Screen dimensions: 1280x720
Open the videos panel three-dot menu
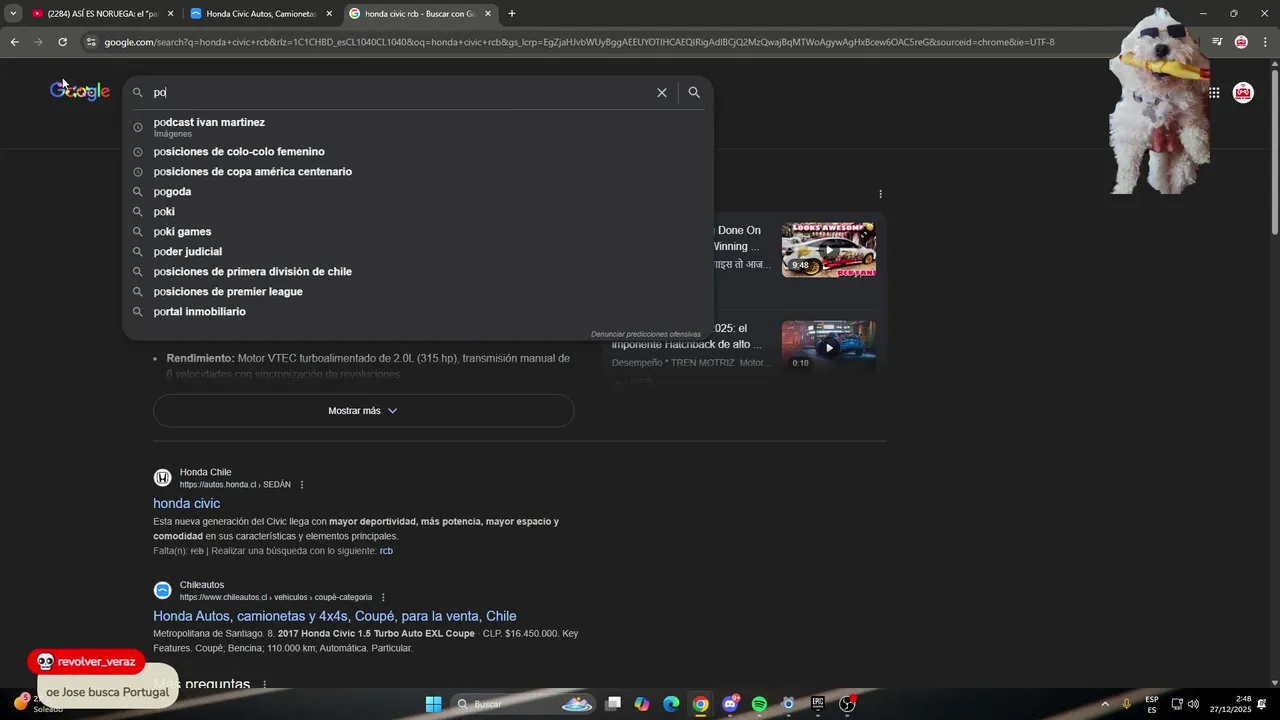880,194
